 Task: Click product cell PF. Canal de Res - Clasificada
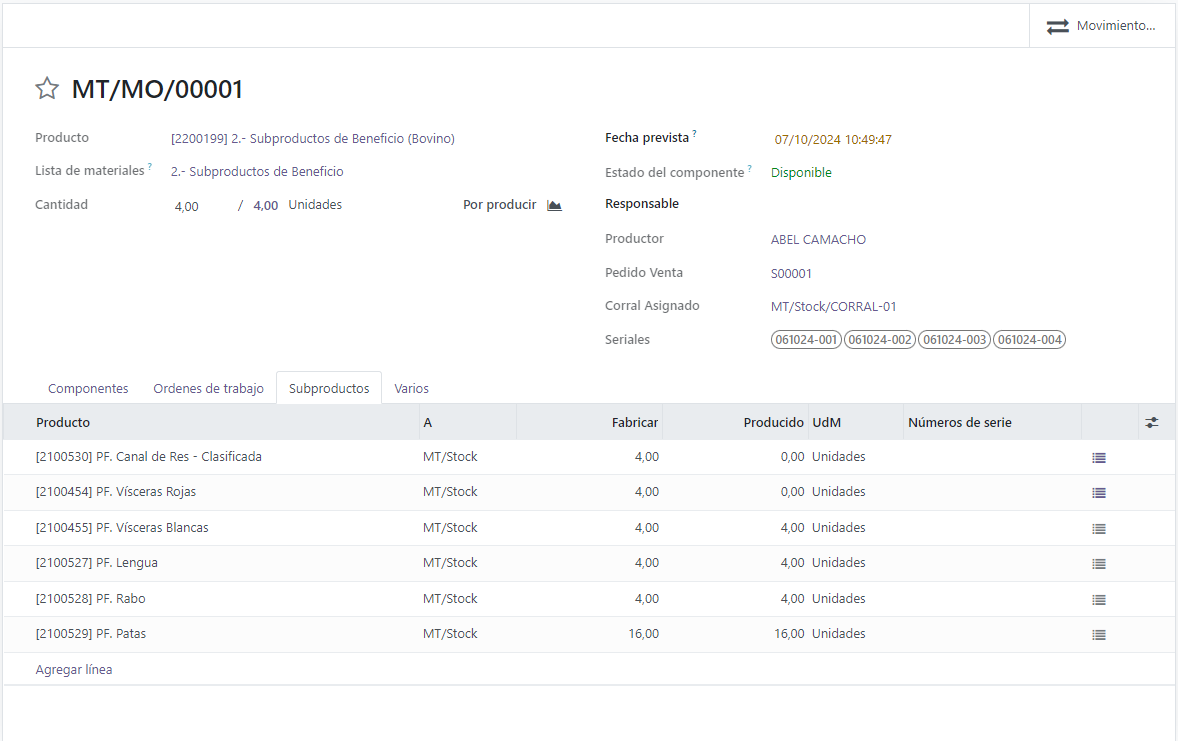[149, 457]
